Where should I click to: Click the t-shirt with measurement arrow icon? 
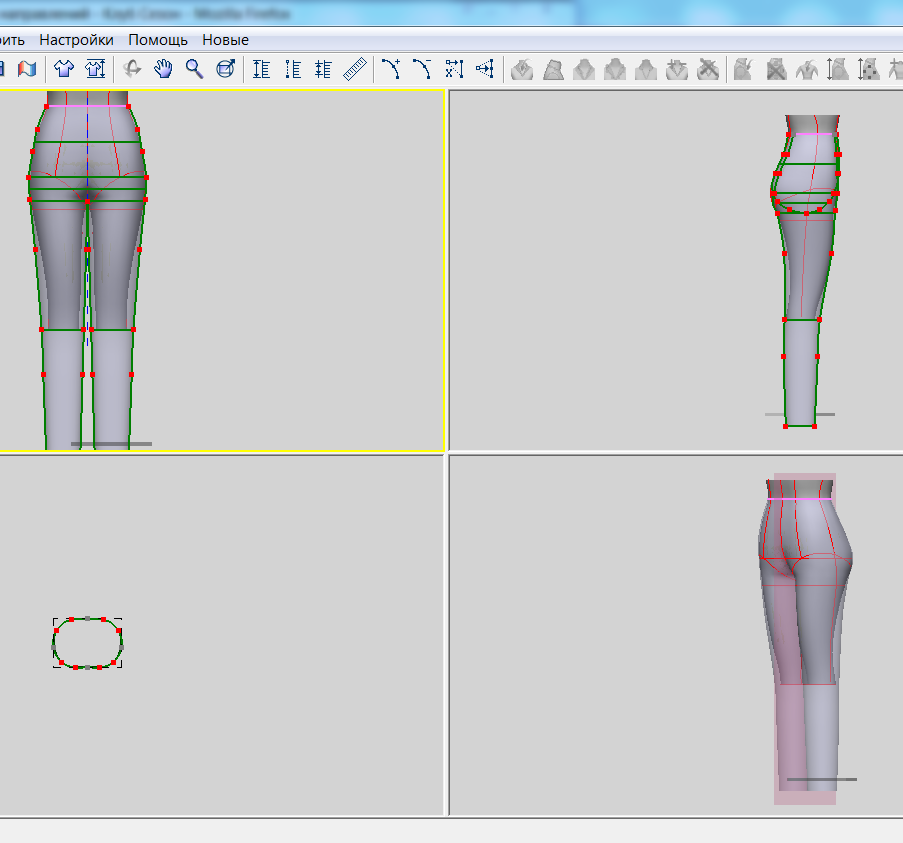tap(95, 69)
